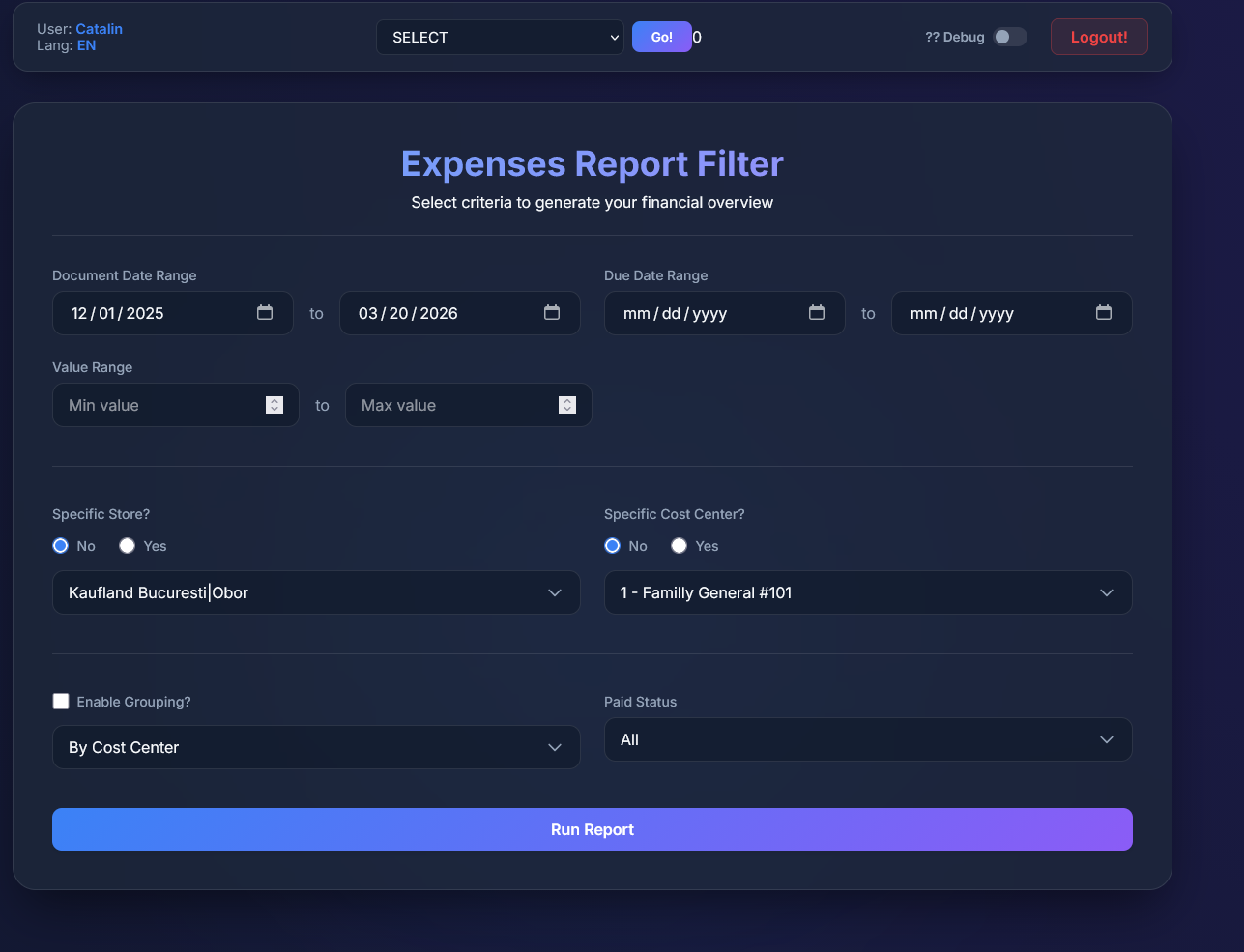Toggle the Debug switch
This screenshot has width=1244, height=952.
tap(1009, 37)
